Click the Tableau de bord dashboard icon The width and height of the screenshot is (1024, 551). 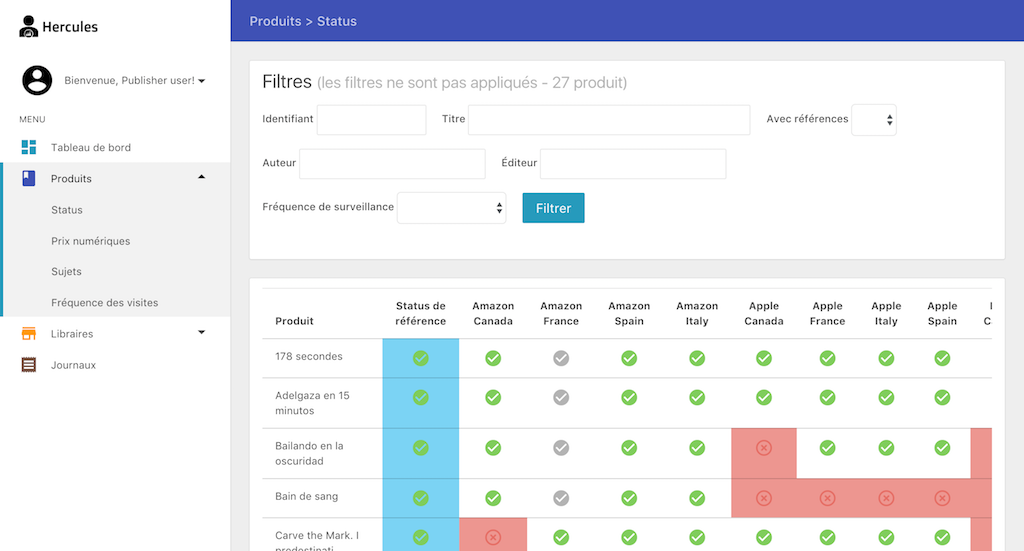(29, 148)
